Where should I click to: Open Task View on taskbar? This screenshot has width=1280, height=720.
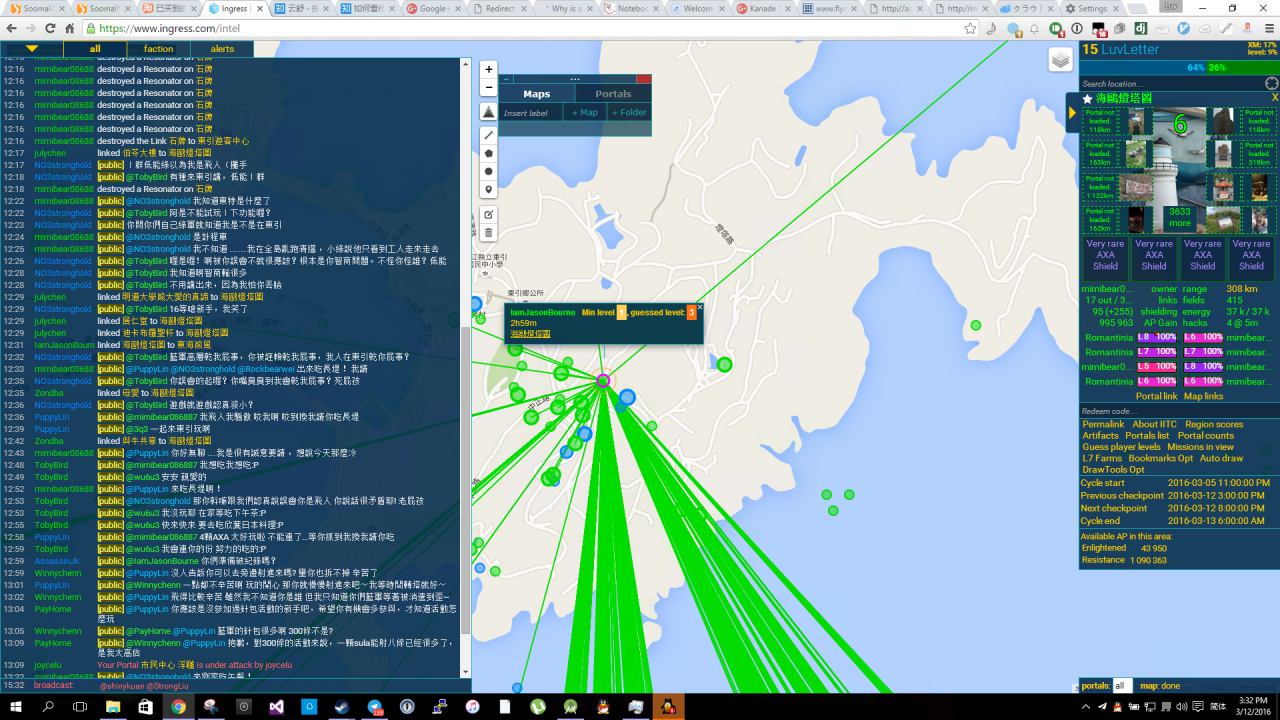[x=81, y=706]
